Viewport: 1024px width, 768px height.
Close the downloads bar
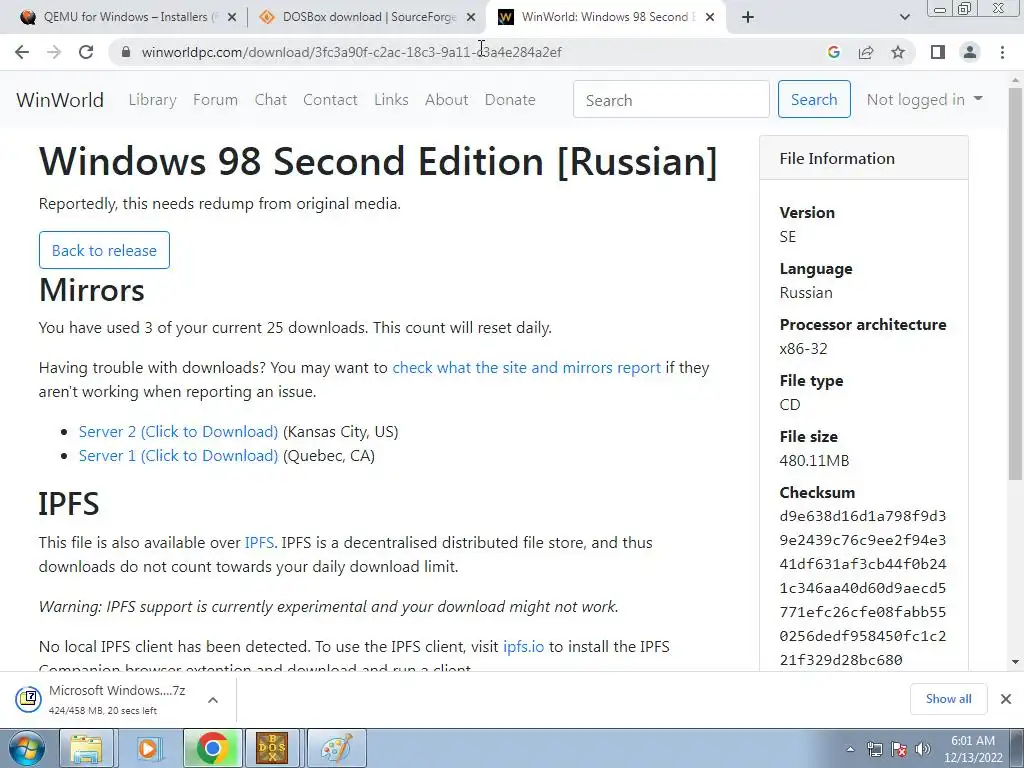click(1006, 699)
